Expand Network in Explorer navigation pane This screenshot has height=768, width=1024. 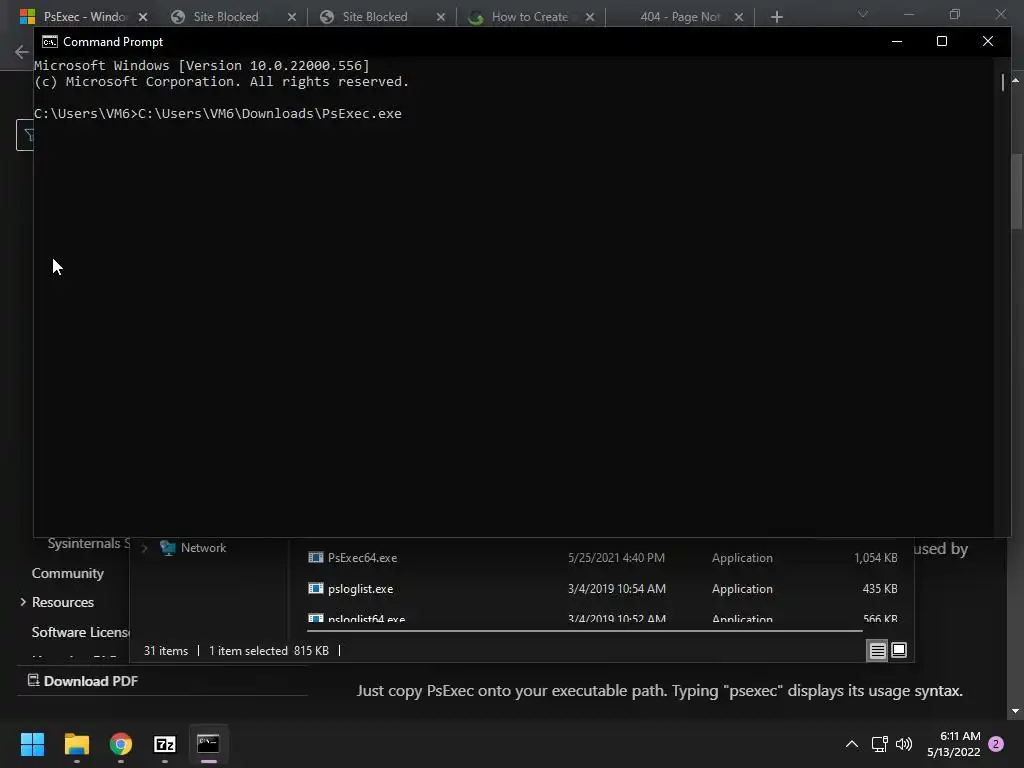145,548
